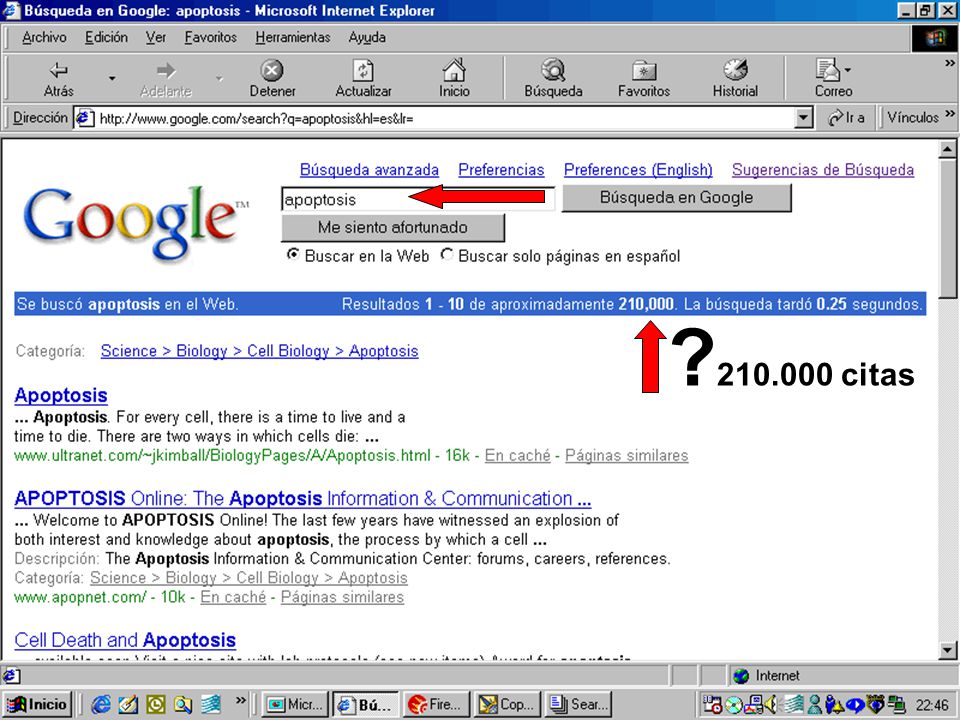Click the Google search text box
This screenshot has height=720, width=960.
418,199
